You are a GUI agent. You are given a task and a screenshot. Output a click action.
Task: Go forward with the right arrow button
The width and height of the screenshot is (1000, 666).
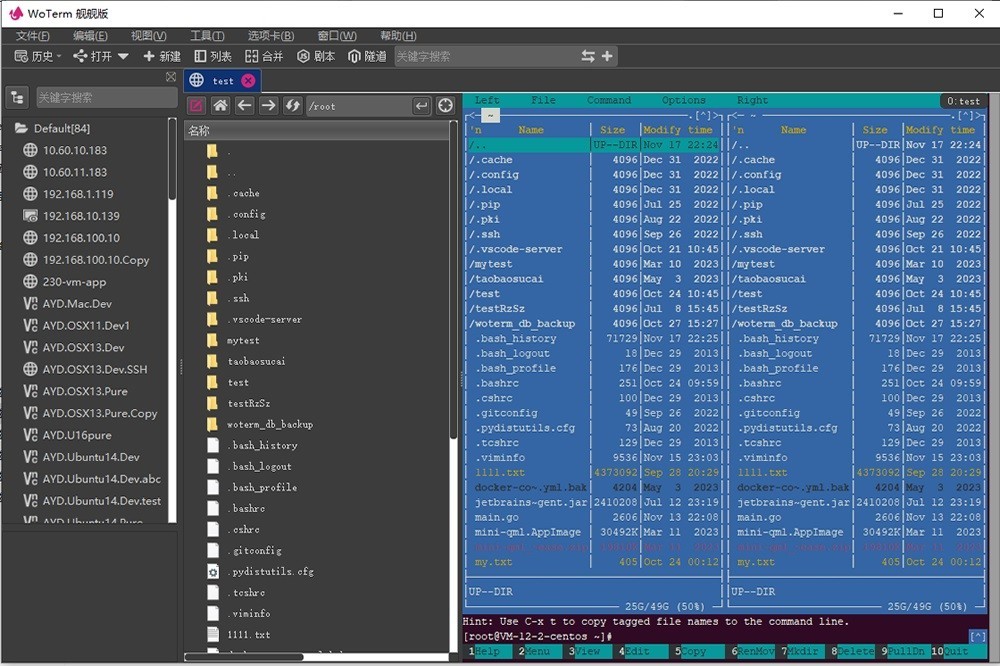268,106
